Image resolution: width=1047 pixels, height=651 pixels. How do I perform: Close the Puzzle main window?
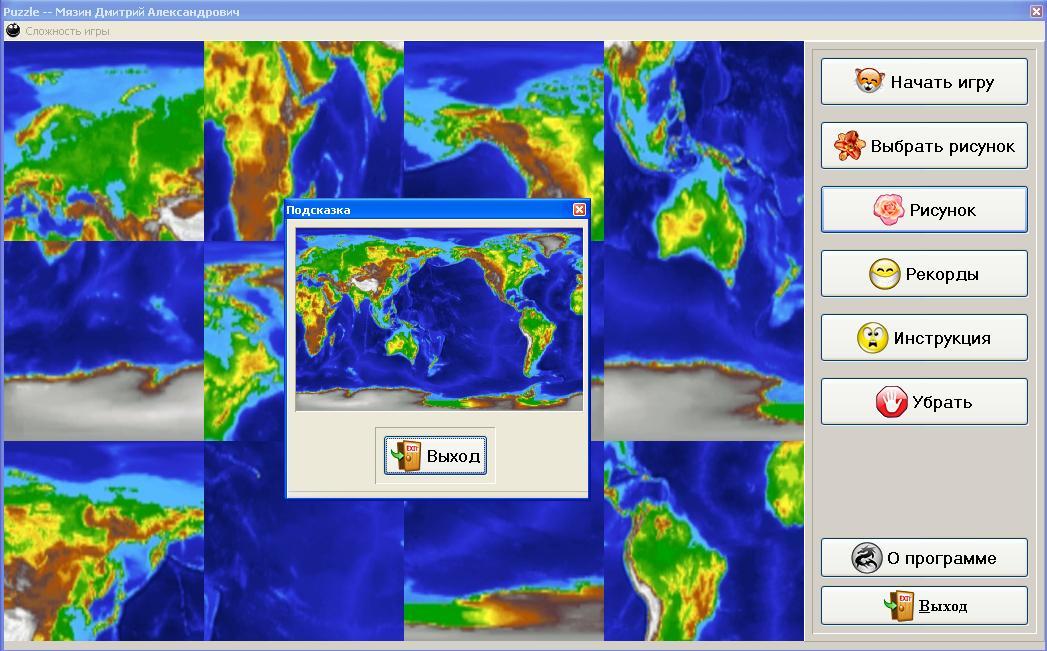pyautogui.click(x=1036, y=11)
